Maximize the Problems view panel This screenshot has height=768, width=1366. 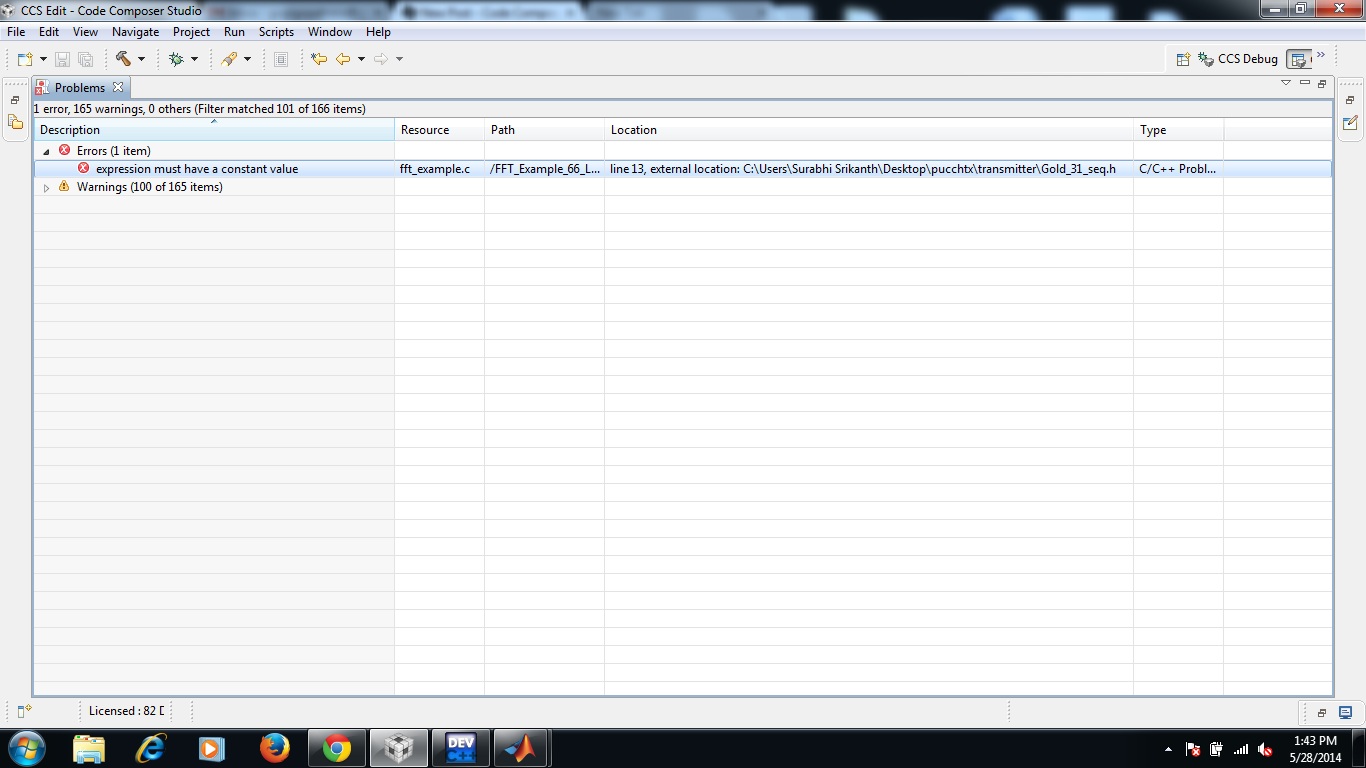point(1322,83)
